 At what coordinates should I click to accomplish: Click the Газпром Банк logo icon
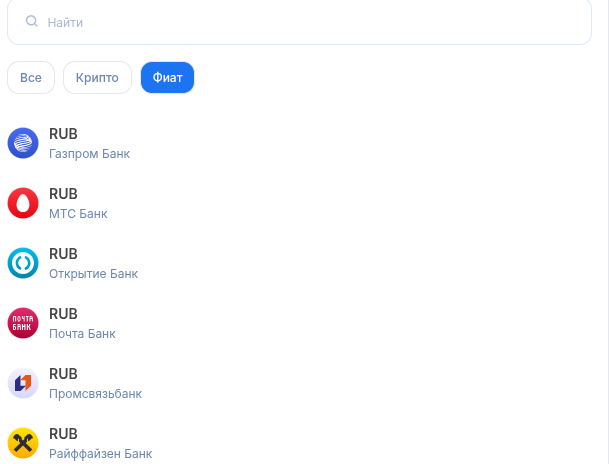tap(23, 143)
